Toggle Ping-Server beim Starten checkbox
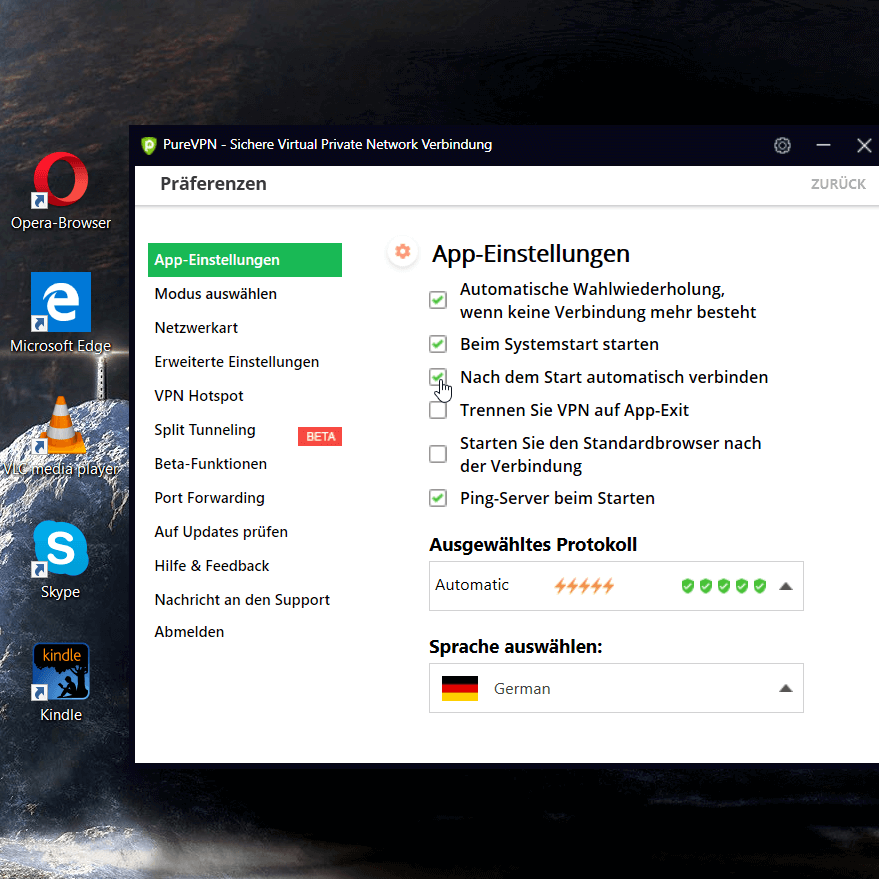This screenshot has height=879, width=879. click(x=438, y=498)
